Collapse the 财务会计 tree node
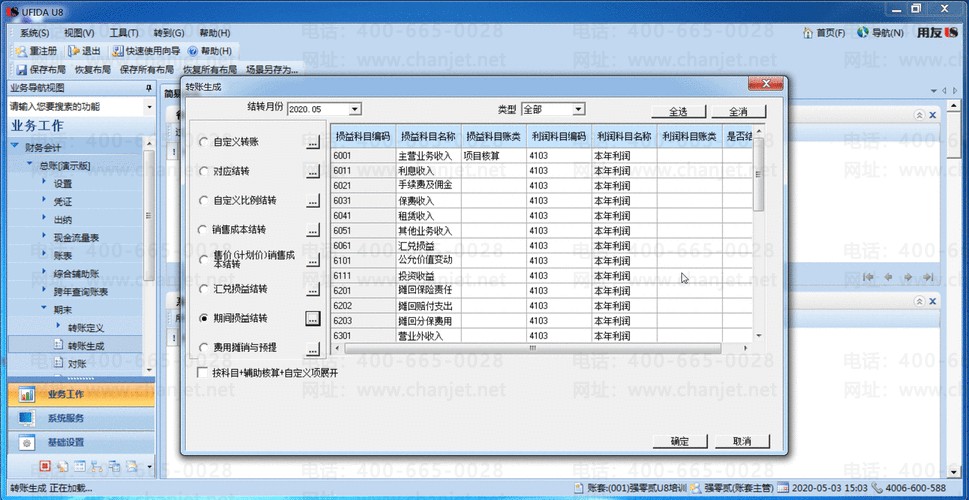 [x=15, y=146]
